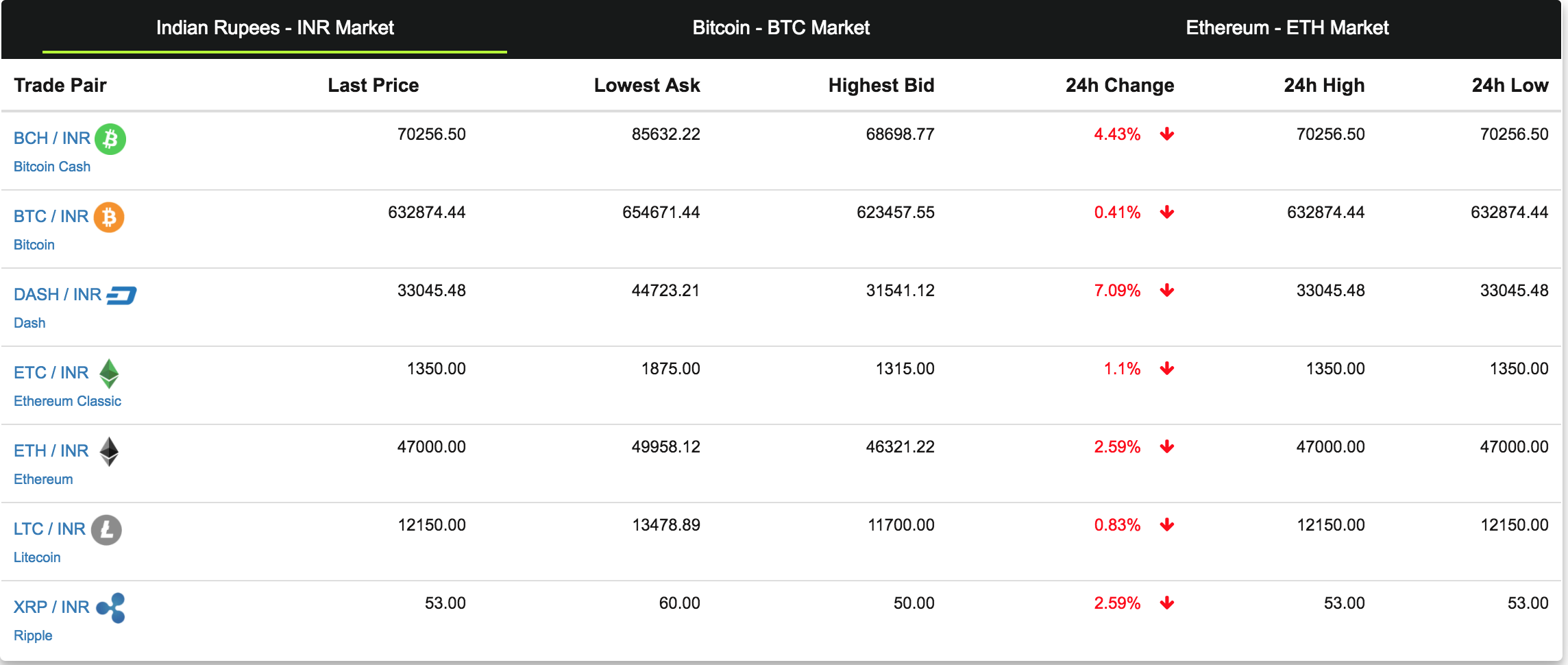Click the red down arrow beside 7.09%
This screenshot has height=665, width=1568.
1167,291
